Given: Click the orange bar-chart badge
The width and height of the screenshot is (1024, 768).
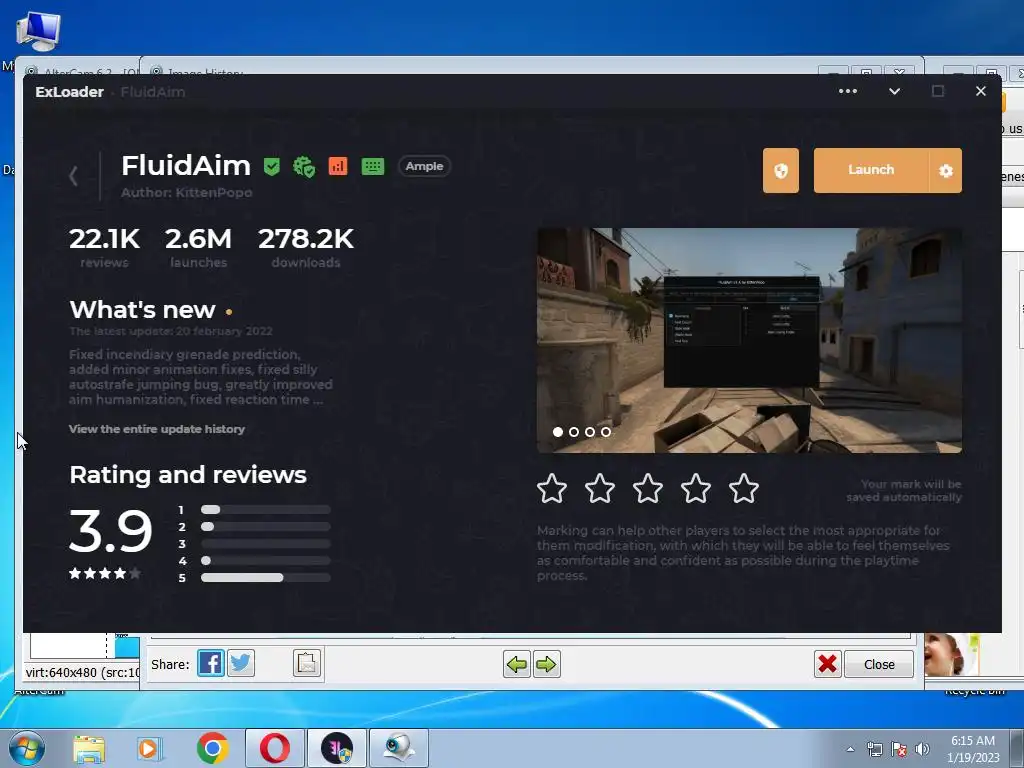Looking at the screenshot, I should click(338, 167).
